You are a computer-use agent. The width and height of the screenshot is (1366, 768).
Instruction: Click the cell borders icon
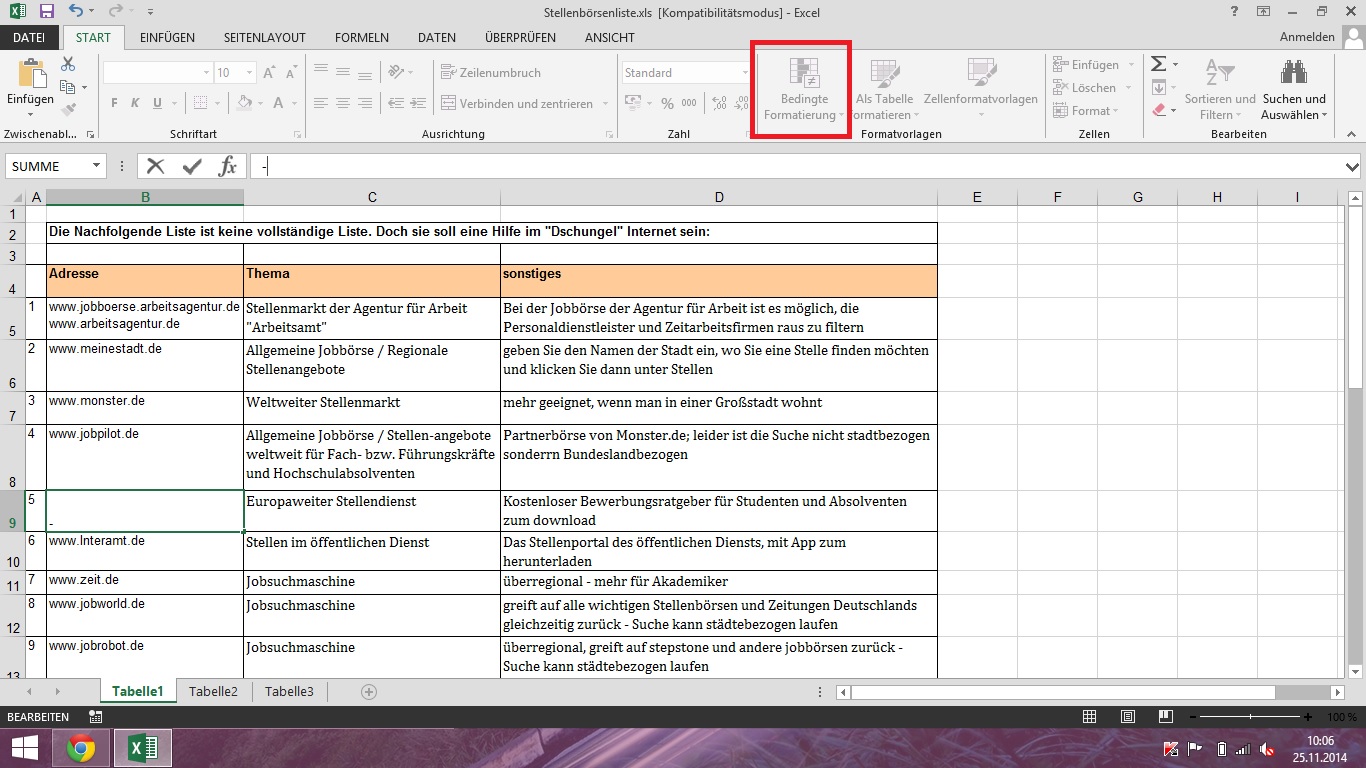coord(200,103)
